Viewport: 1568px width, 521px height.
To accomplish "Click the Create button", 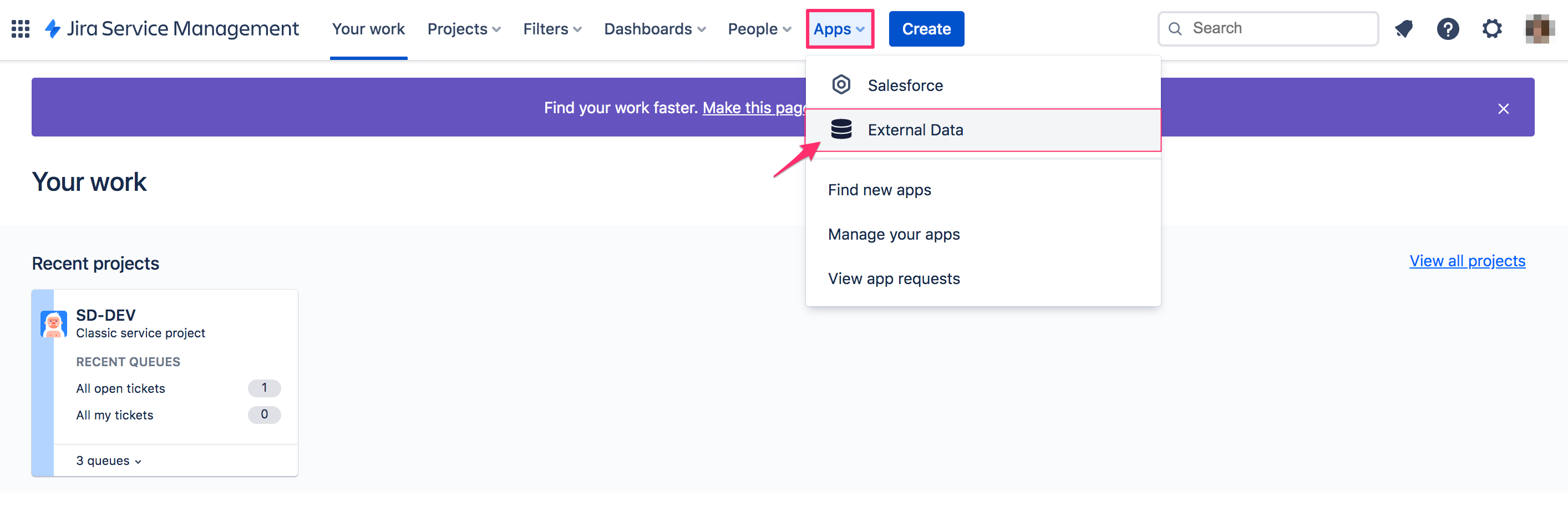I will (926, 29).
